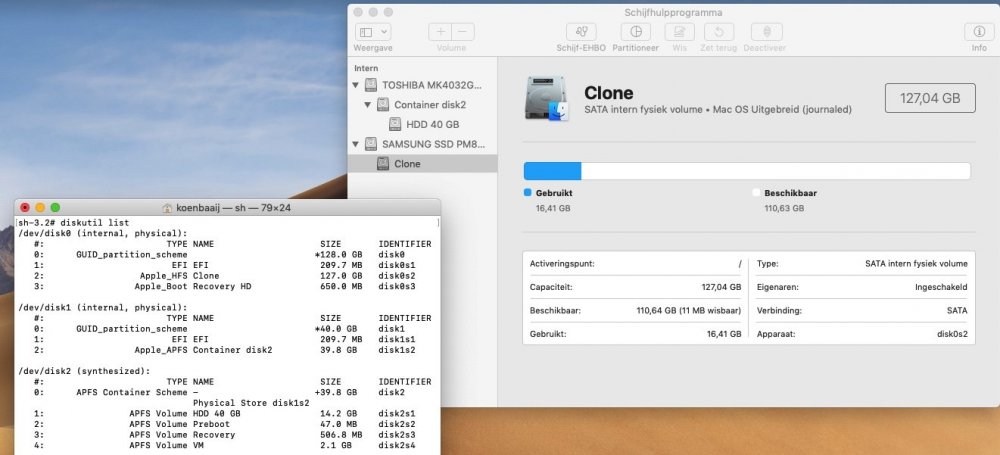Viewport: 1000px width, 455px height.
Task: Click the remove volume minus button
Action: (x=463, y=32)
